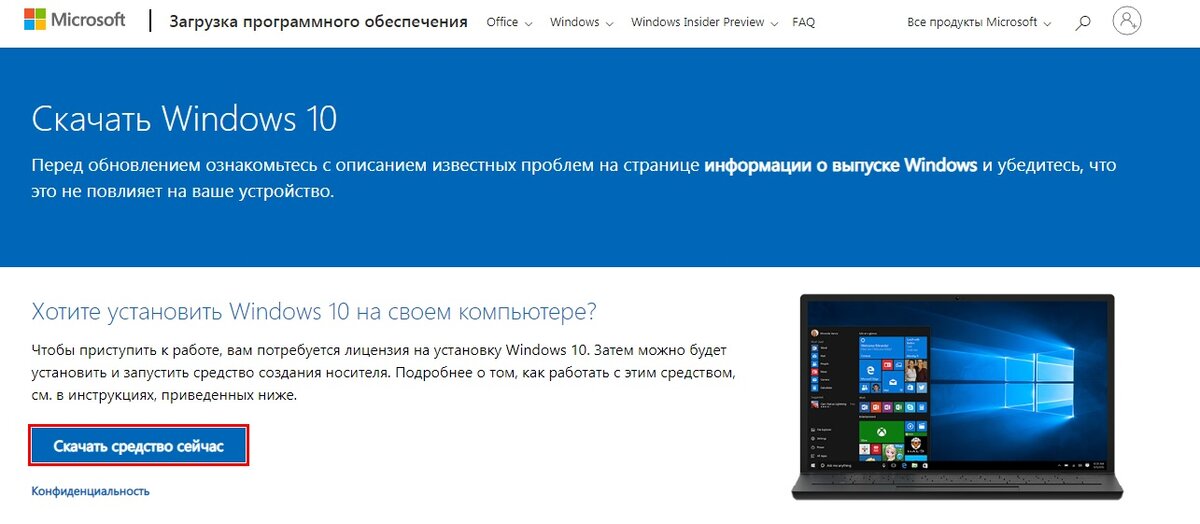Open the account sign-in avatar icon
Image resolution: width=1200 pixels, height=524 pixels.
click(x=1127, y=21)
